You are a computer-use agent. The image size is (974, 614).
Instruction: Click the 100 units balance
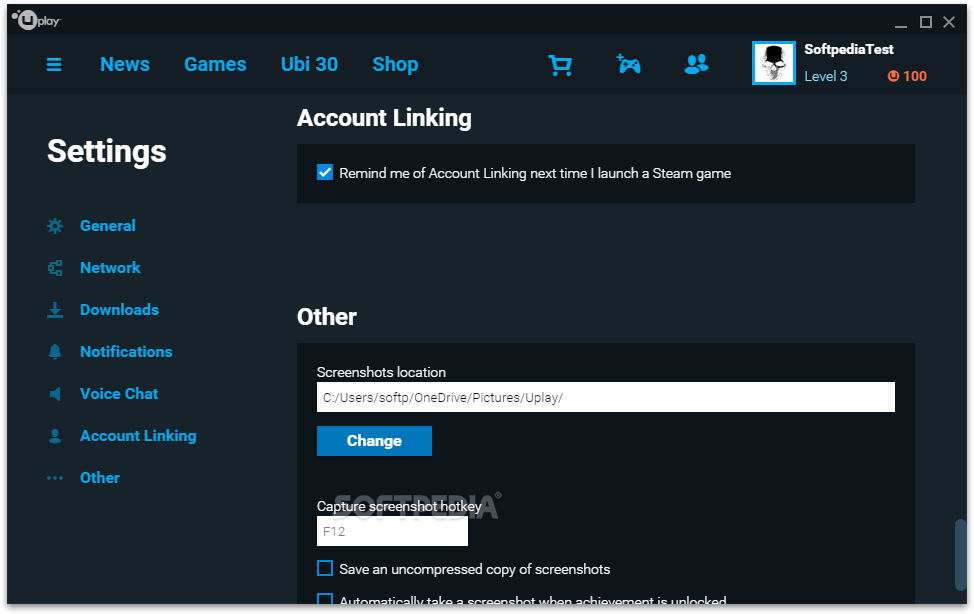coord(914,76)
